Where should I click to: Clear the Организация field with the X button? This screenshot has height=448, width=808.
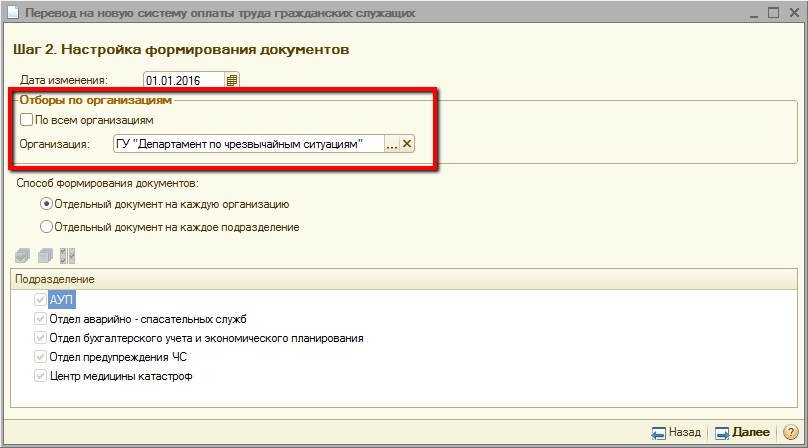(407, 144)
